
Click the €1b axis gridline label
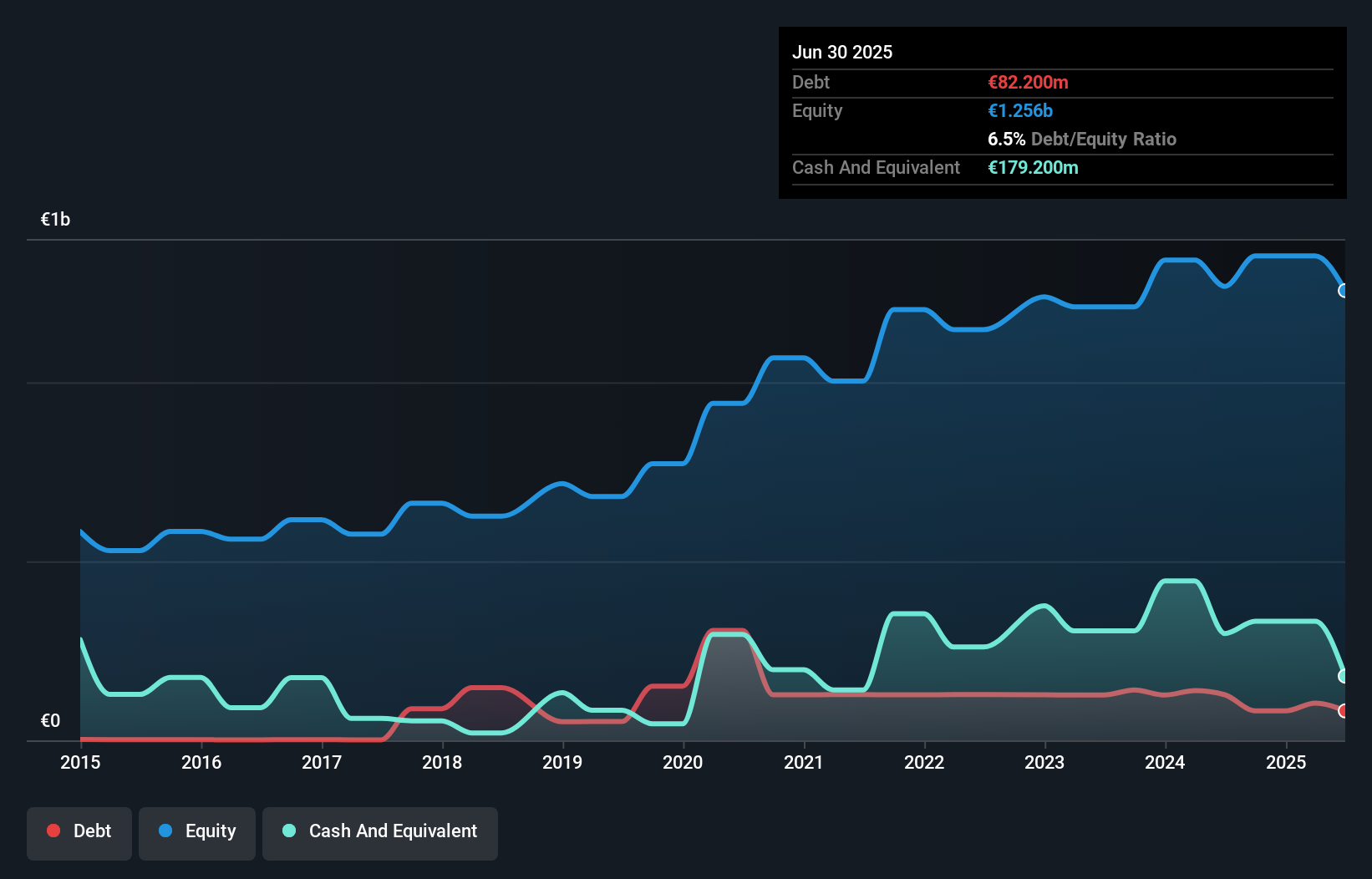click(x=55, y=218)
